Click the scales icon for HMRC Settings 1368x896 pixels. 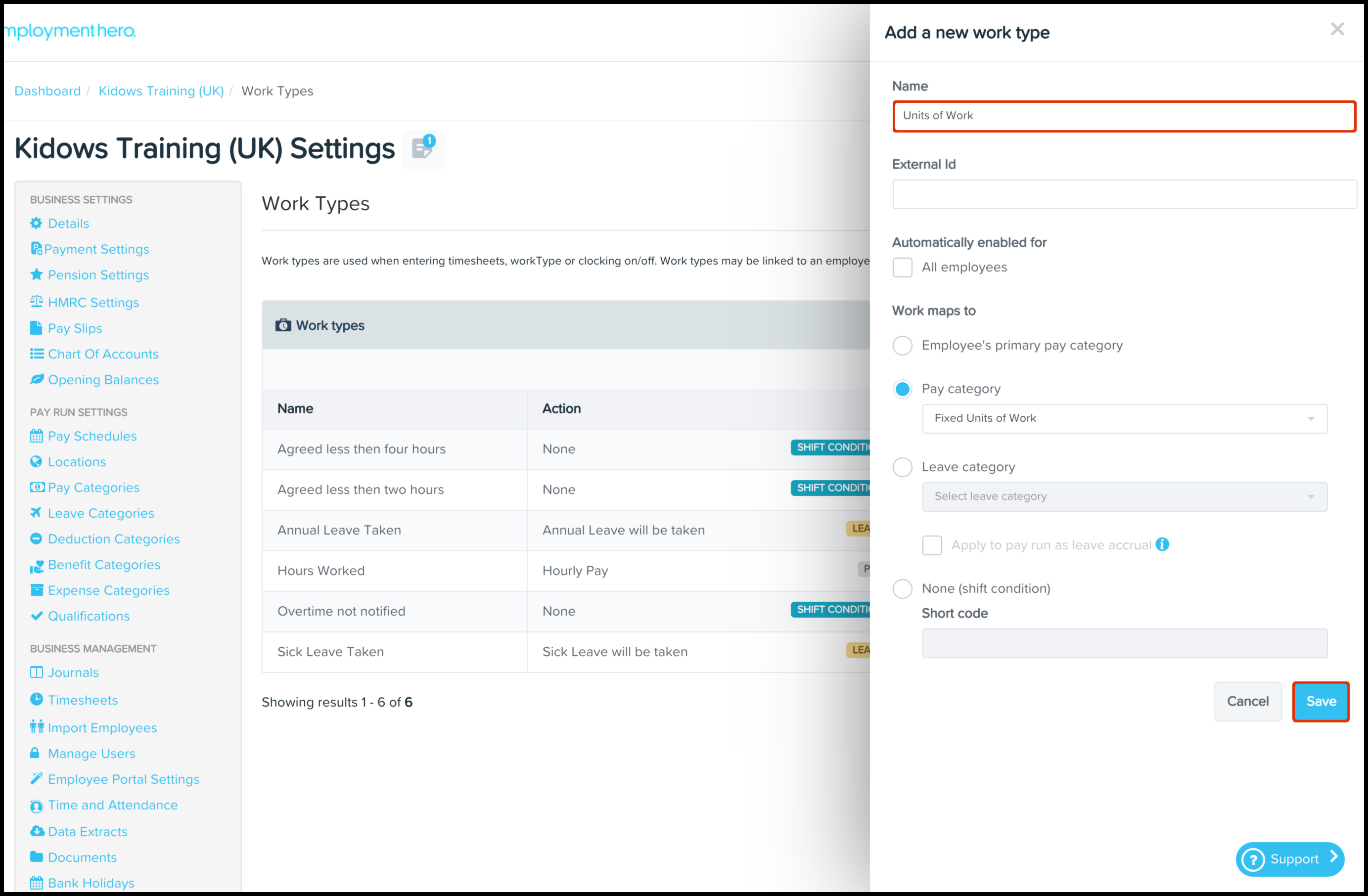tap(36, 301)
